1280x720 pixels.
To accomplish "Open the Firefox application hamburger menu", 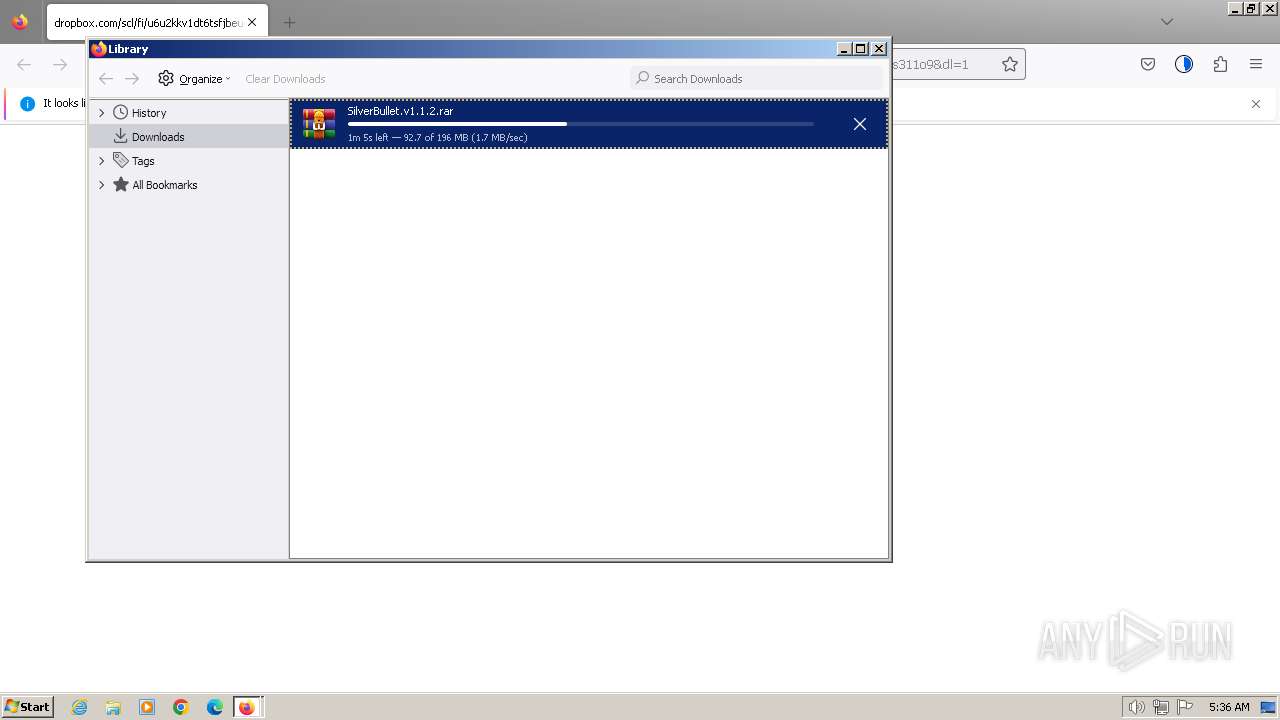I will tap(1256, 64).
